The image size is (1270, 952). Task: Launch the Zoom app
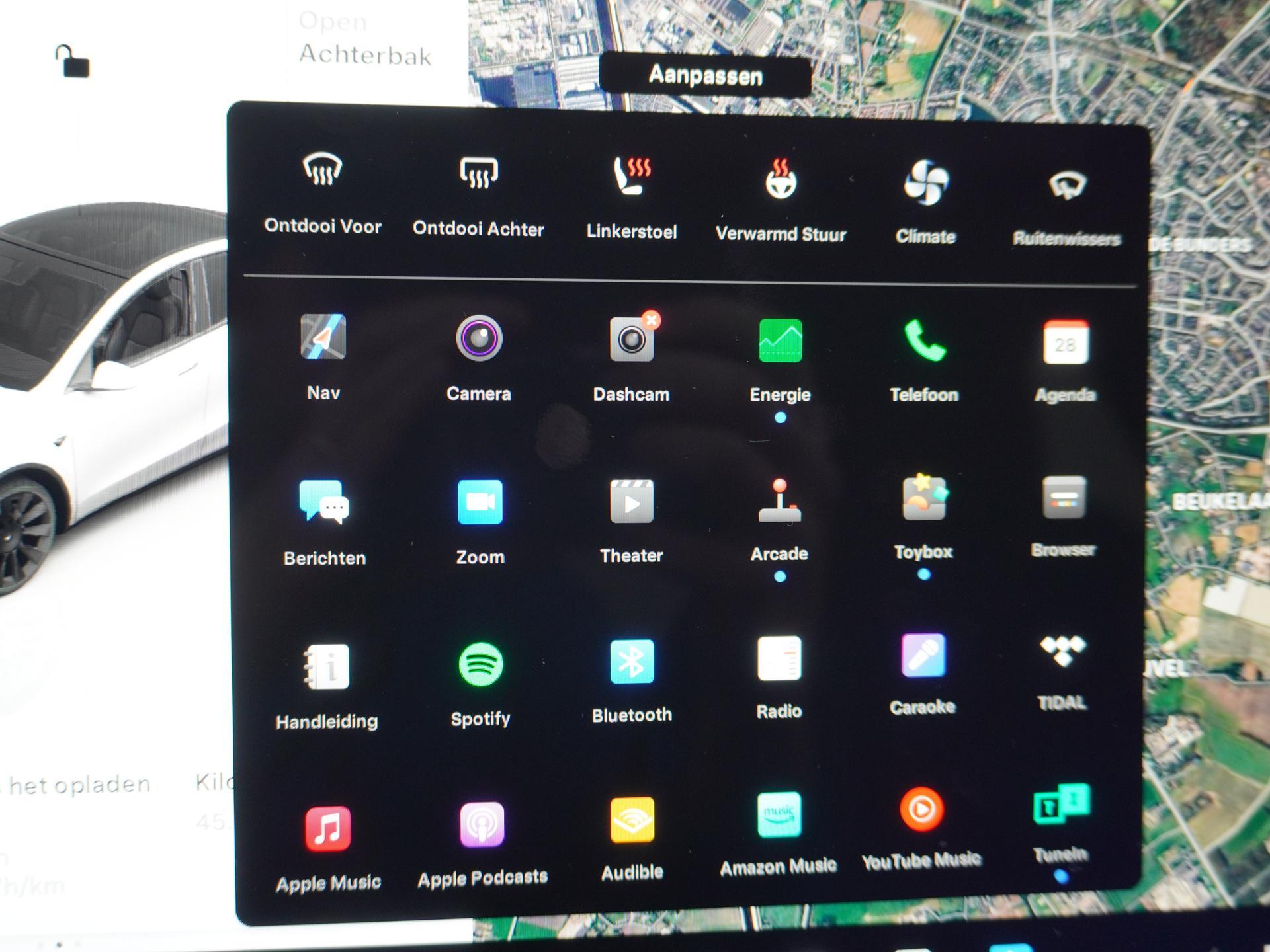[x=480, y=502]
